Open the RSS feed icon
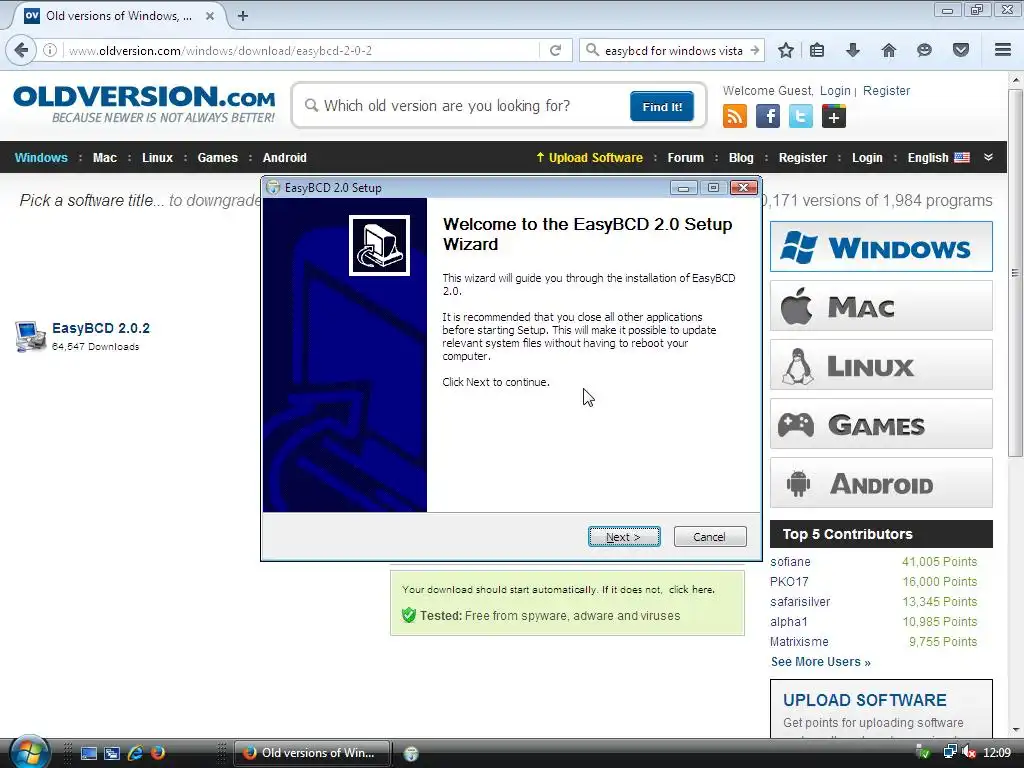 click(x=735, y=116)
